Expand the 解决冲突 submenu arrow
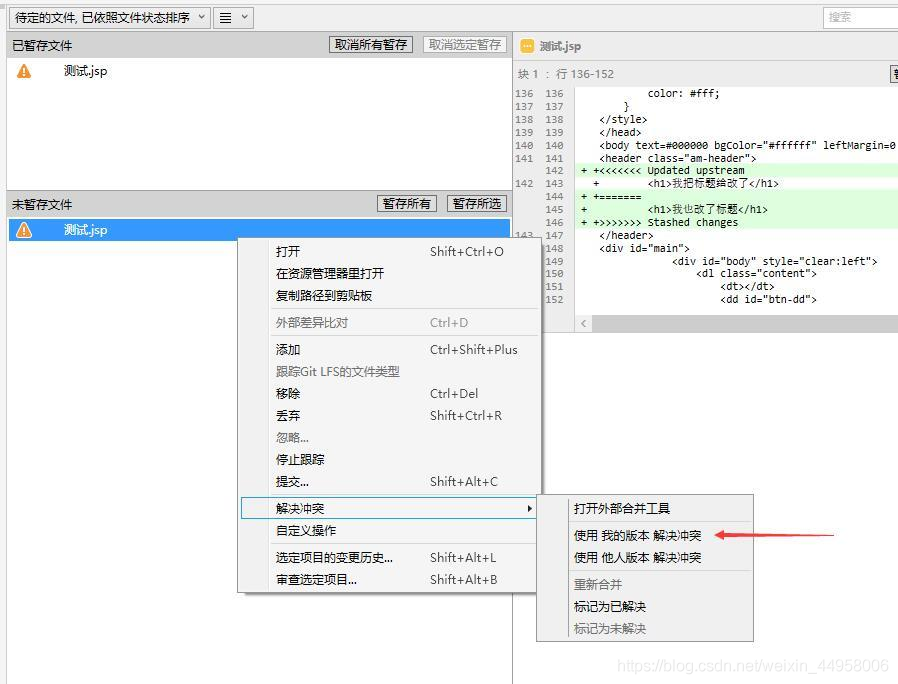 (529, 509)
